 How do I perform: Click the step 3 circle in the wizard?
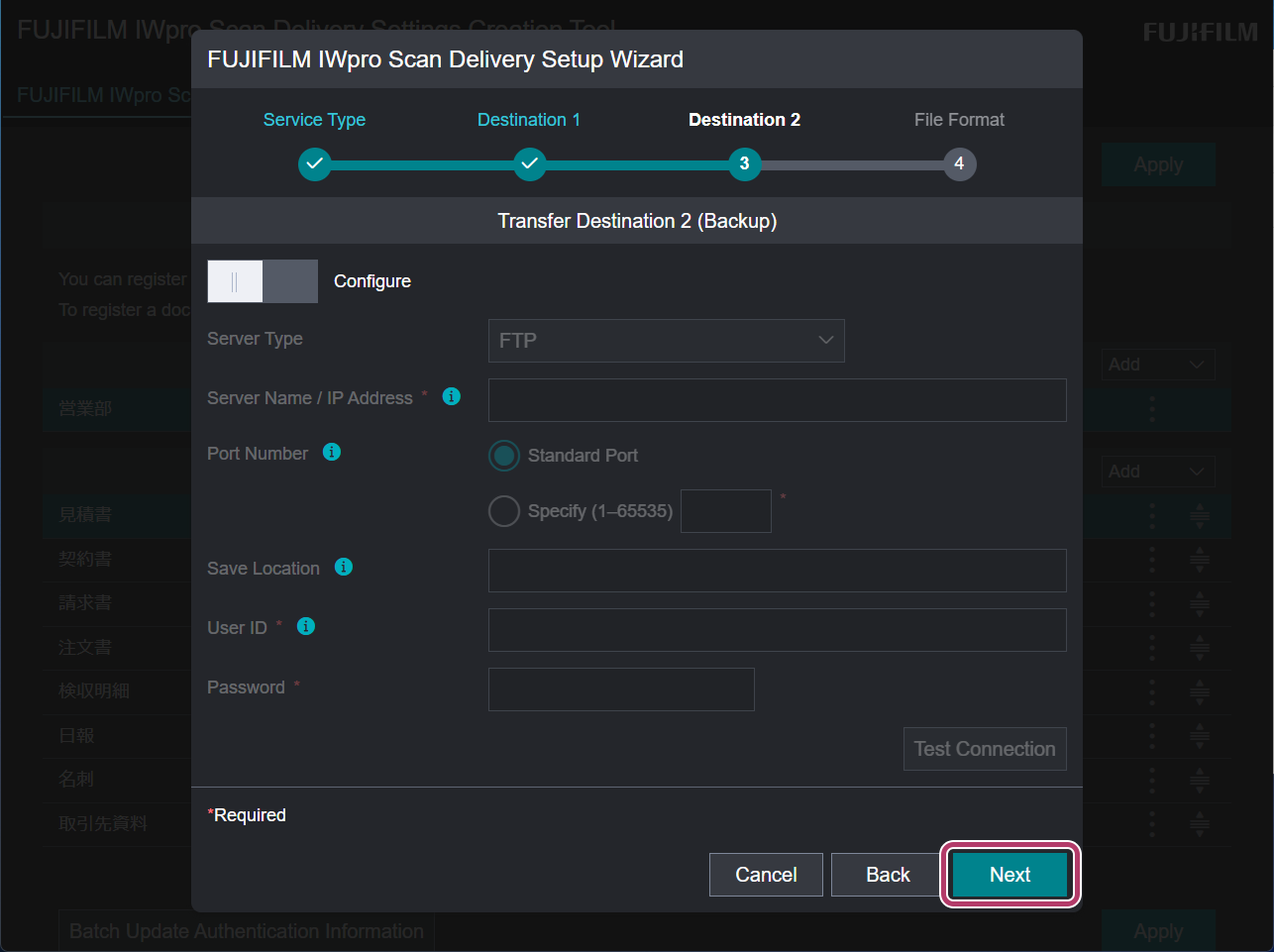pyautogui.click(x=745, y=163)
